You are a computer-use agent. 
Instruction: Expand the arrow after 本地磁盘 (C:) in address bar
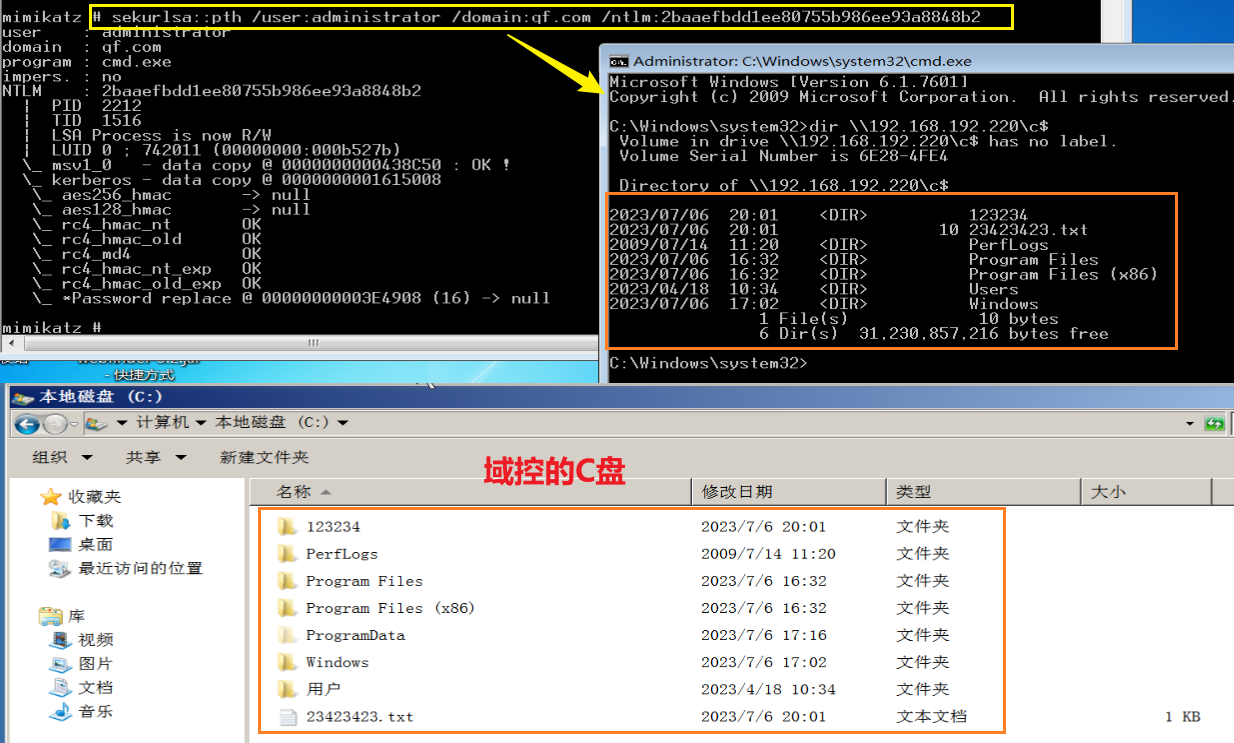pyautogui.click(x=343, y=423)
